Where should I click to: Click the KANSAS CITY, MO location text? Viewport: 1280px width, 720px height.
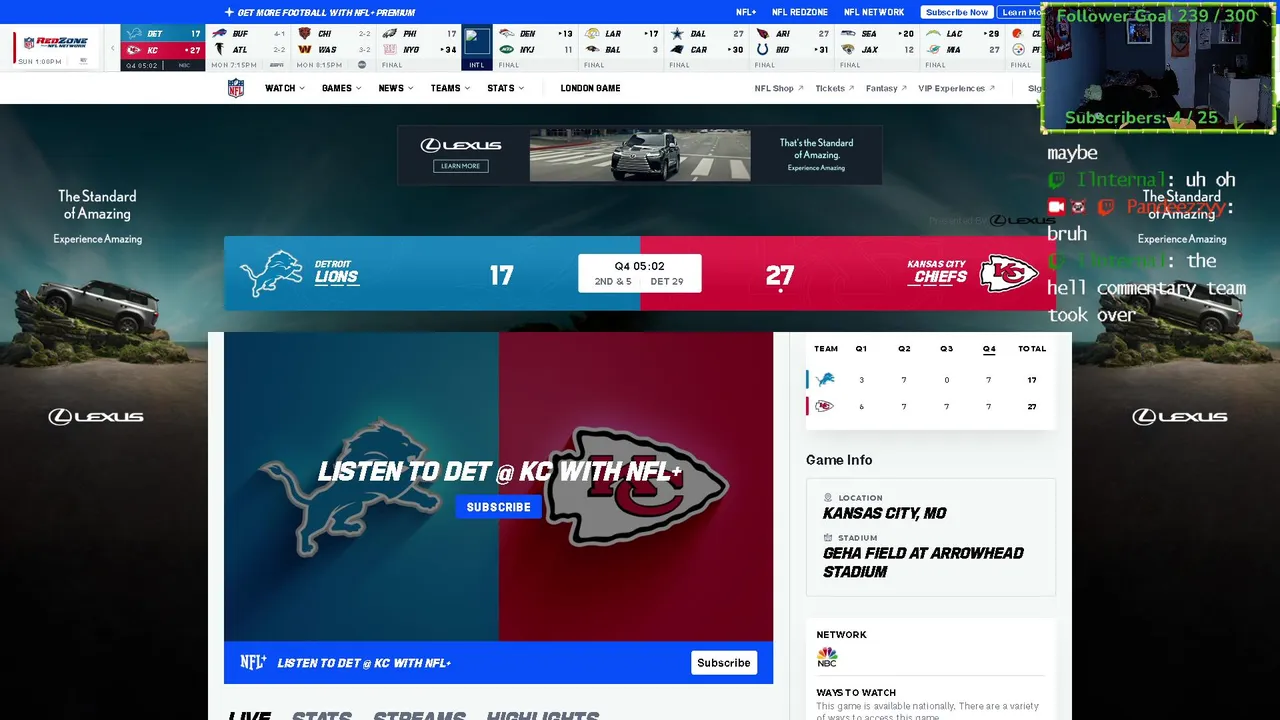point(884,513)
